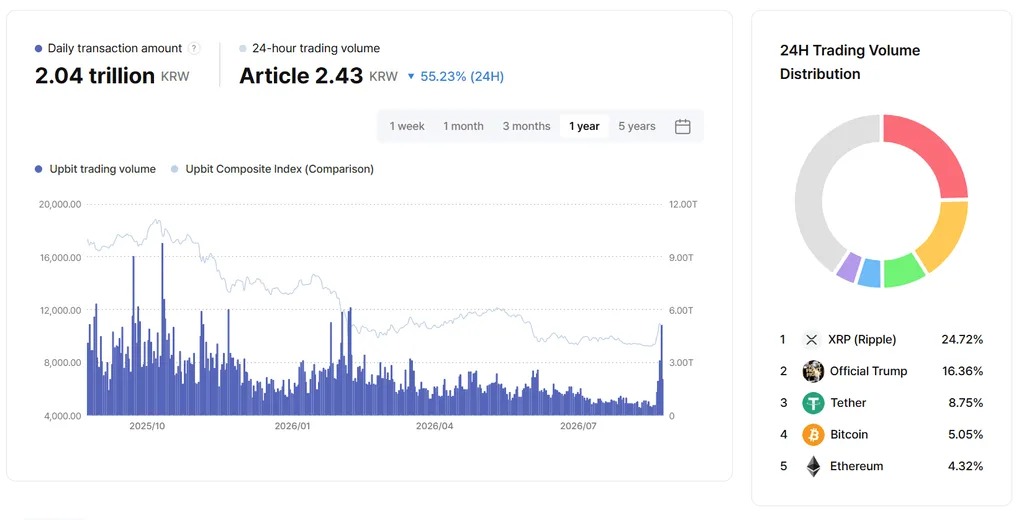Open the Tether row link
Image resolution: width=1024 pixels, height=520 pixels.
[x=882, y=403]
